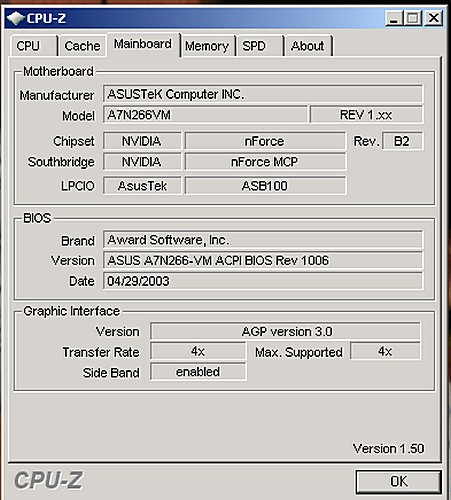The width and height of the screenshot is (451, 500).
Task: Close the CPU-Z window
Action: pos(434,18)
